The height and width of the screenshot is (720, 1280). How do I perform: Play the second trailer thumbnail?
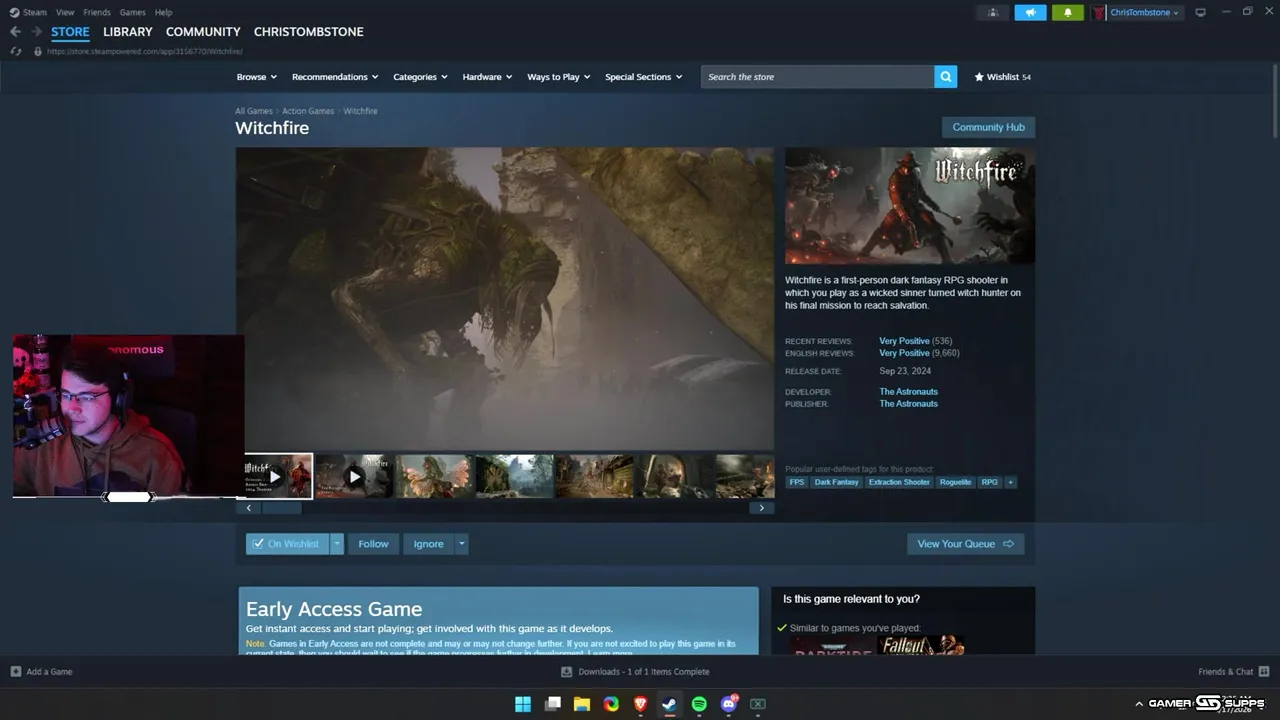point(354,477)
